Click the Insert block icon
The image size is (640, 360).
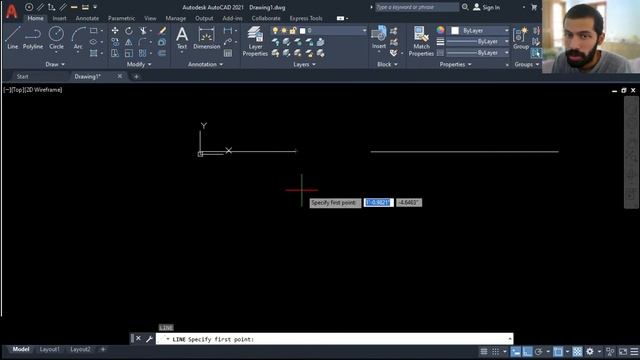point(378,38)
